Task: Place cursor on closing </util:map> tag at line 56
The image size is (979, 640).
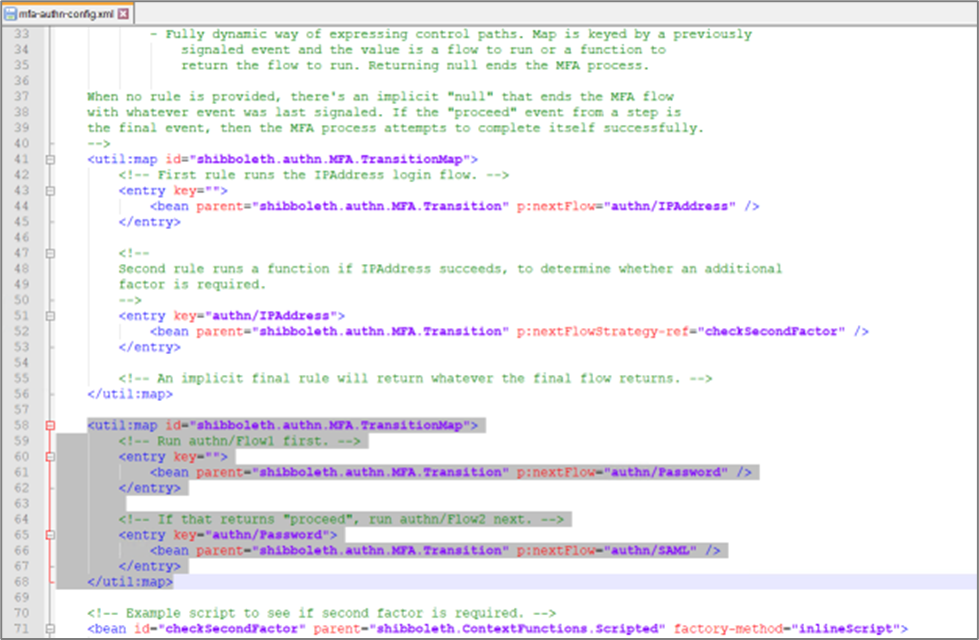Action: point(130,394)
